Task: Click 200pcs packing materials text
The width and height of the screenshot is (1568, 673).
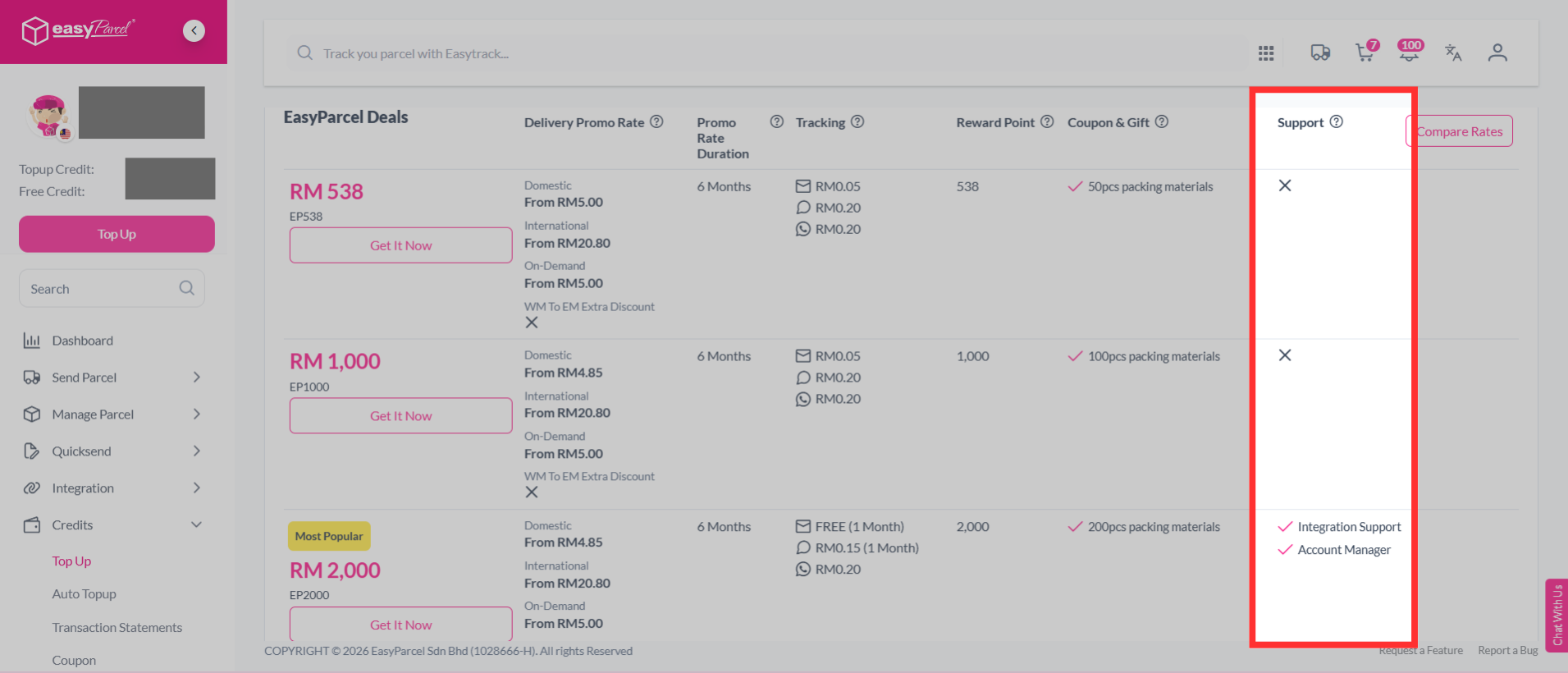Action: (x=1154, y=527)
